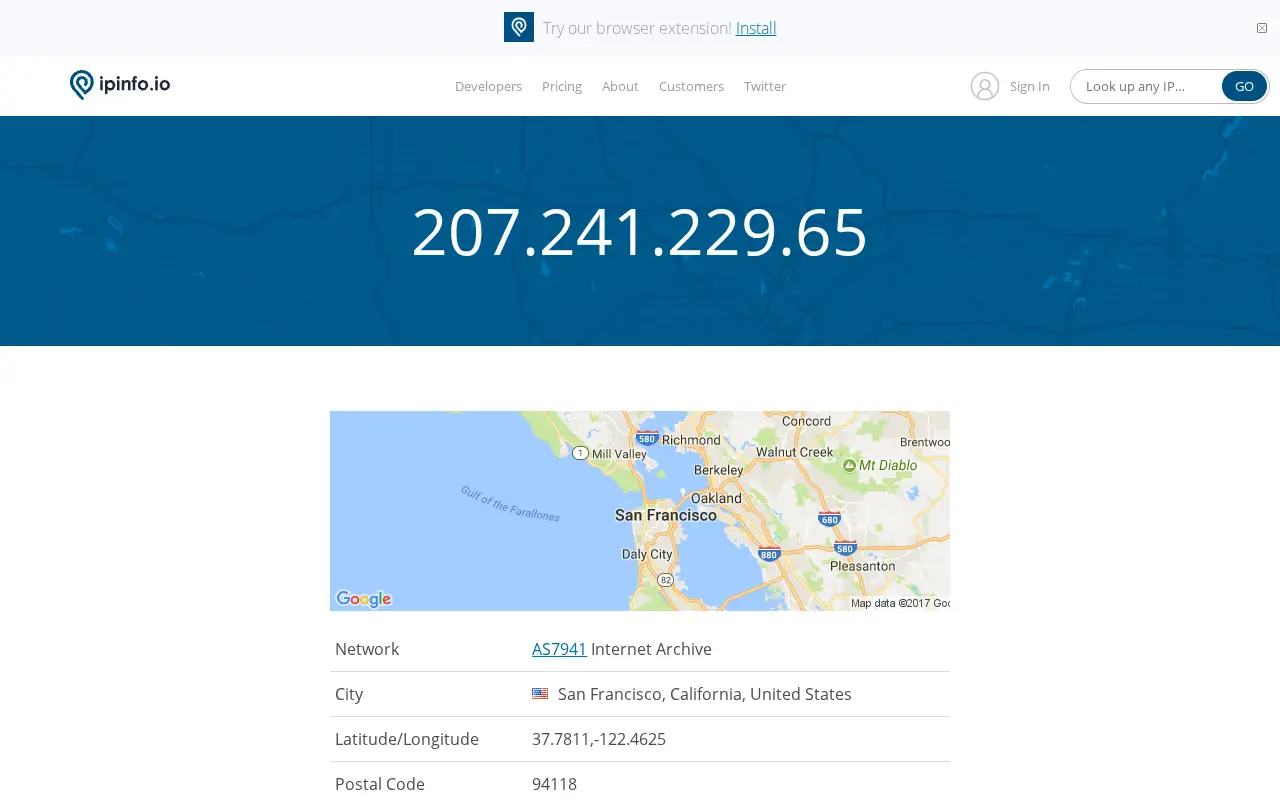
Task: Click the browser extension pin icon
Action: tap(519, 27)
